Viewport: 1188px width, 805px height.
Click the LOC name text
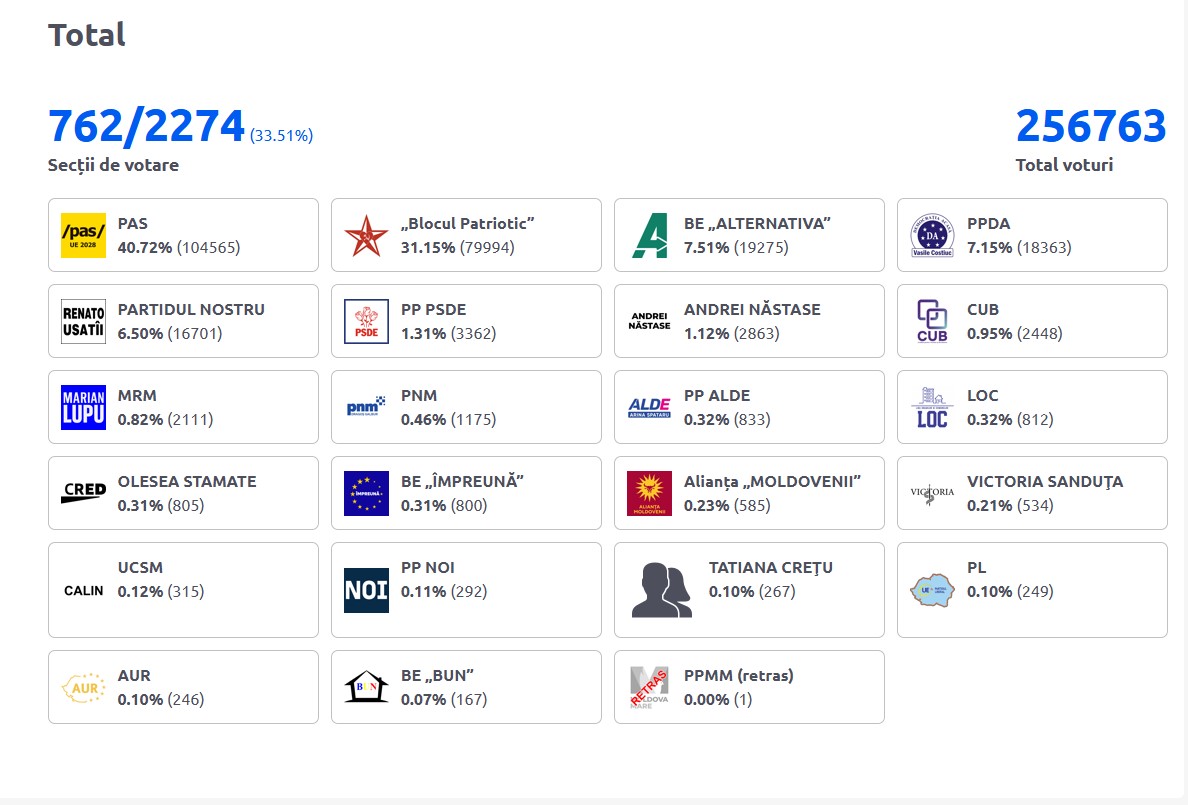[x=983, y=396]
